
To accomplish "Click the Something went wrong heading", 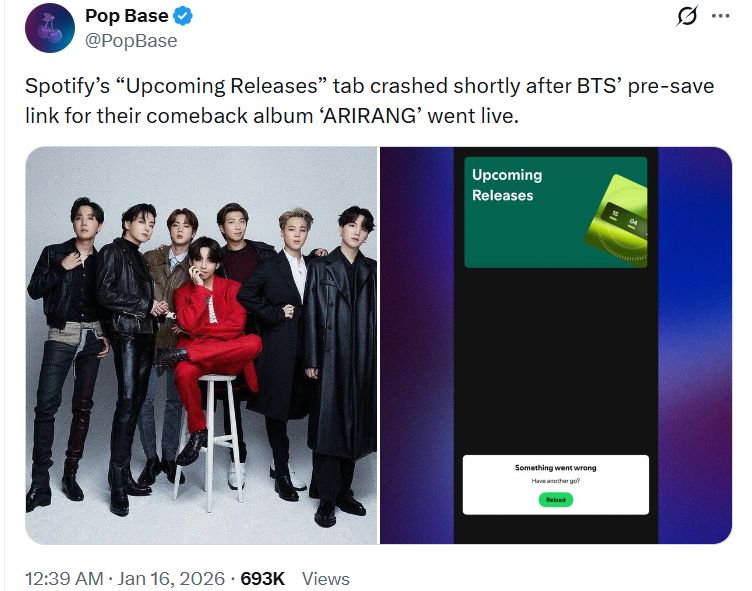I will click(x=555, y=468).
